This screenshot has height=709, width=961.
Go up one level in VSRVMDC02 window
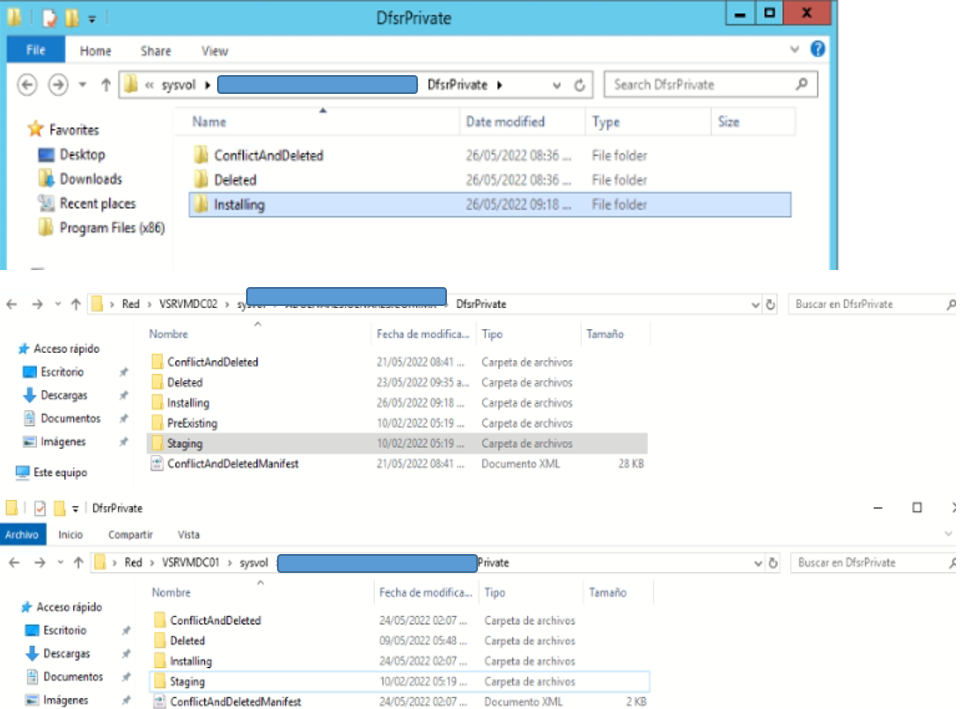click(76, 304)
